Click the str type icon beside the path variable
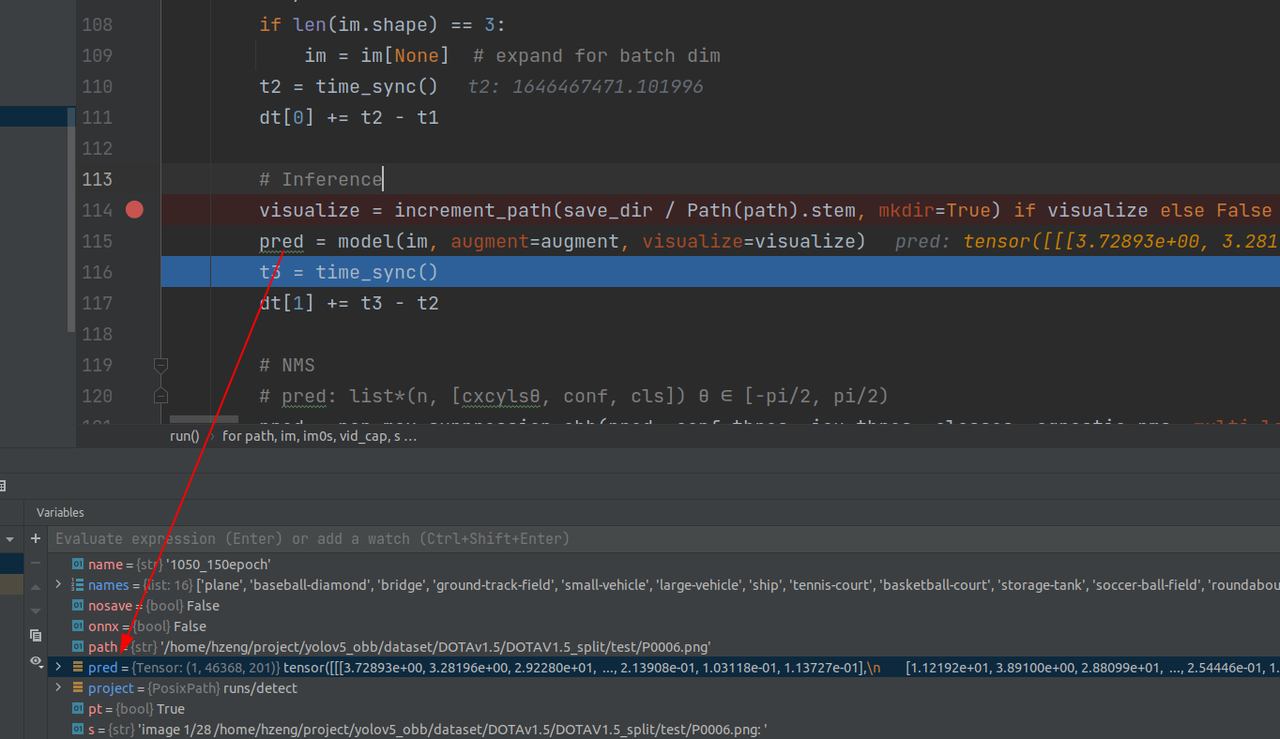 [78, 647]
